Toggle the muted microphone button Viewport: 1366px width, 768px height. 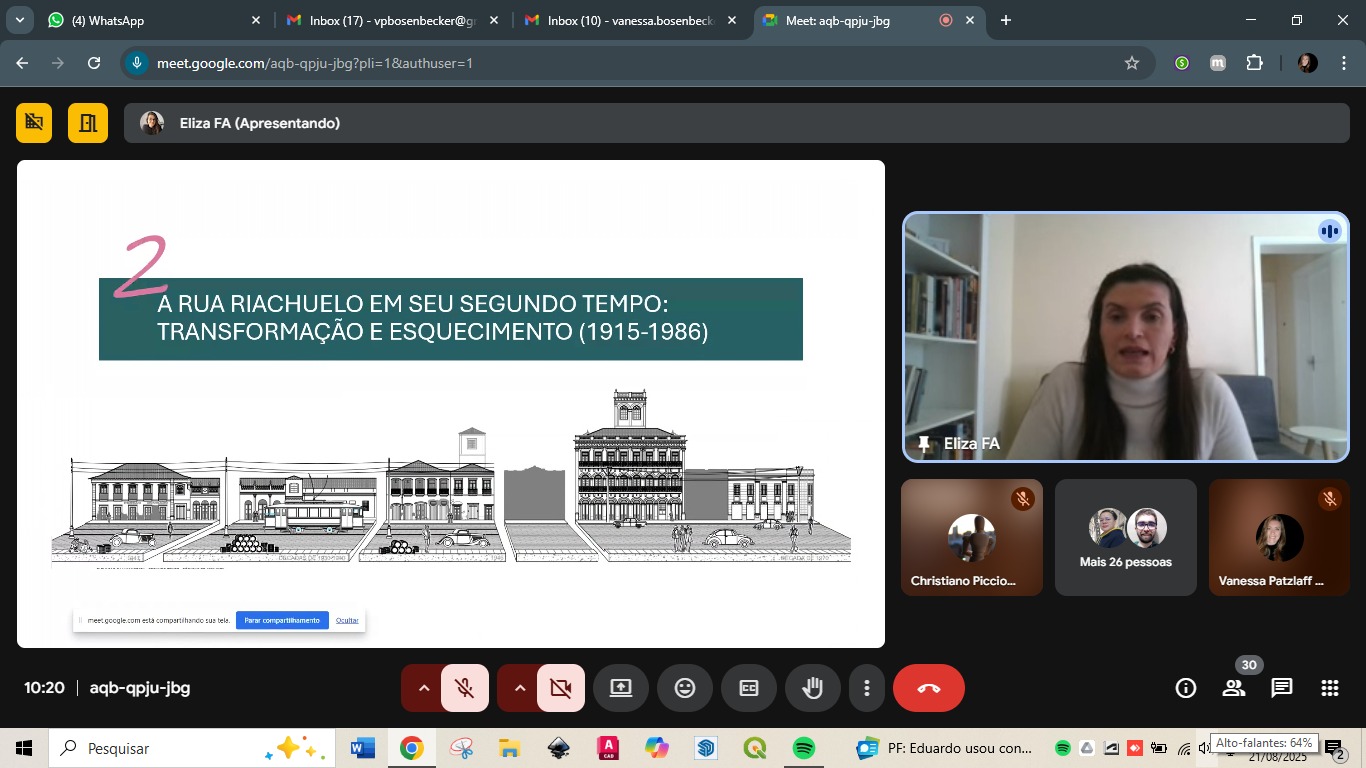[x=465, y=688]
